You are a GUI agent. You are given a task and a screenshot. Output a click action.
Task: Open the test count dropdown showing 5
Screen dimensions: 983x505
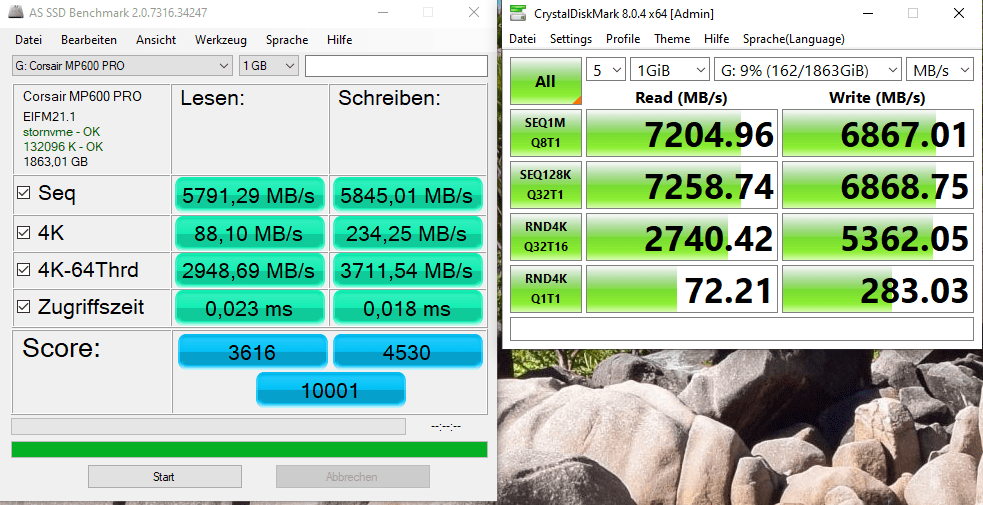coord(606,71)
